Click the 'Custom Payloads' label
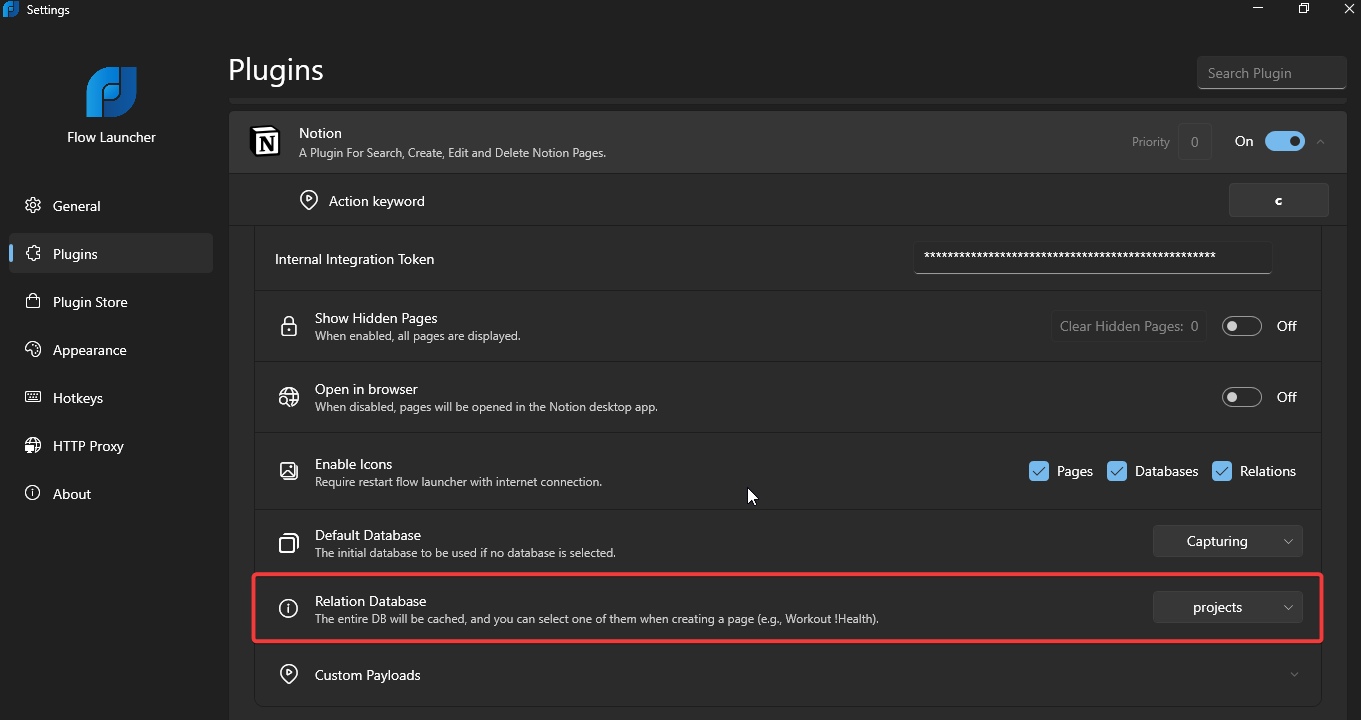Screen dimensions: 1361x720 (368, 675)
